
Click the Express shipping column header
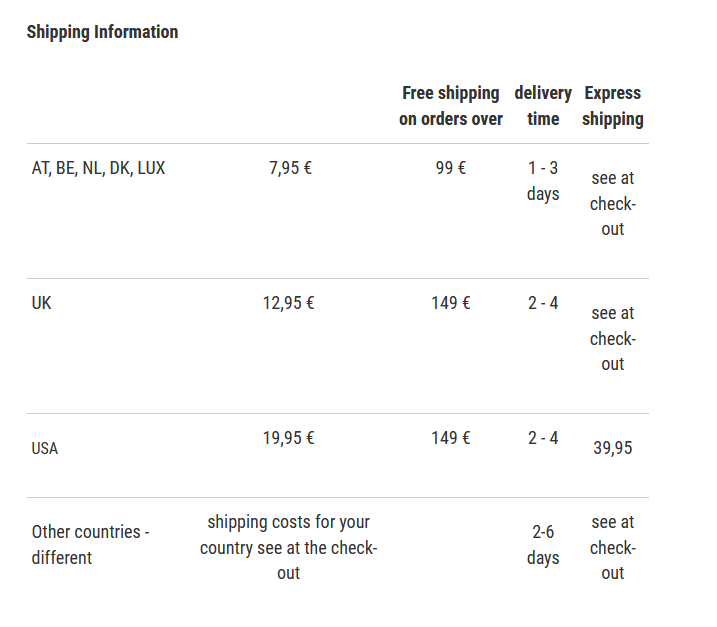613,106
